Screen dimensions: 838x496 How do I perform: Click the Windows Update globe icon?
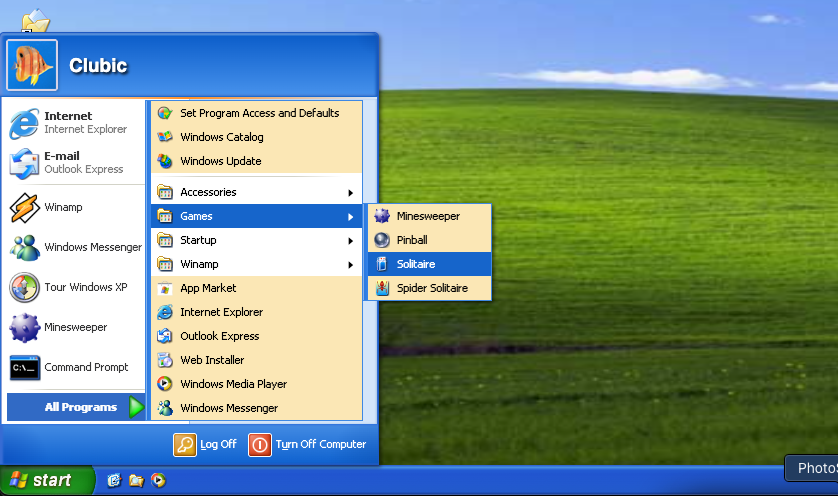click(165, 161)
